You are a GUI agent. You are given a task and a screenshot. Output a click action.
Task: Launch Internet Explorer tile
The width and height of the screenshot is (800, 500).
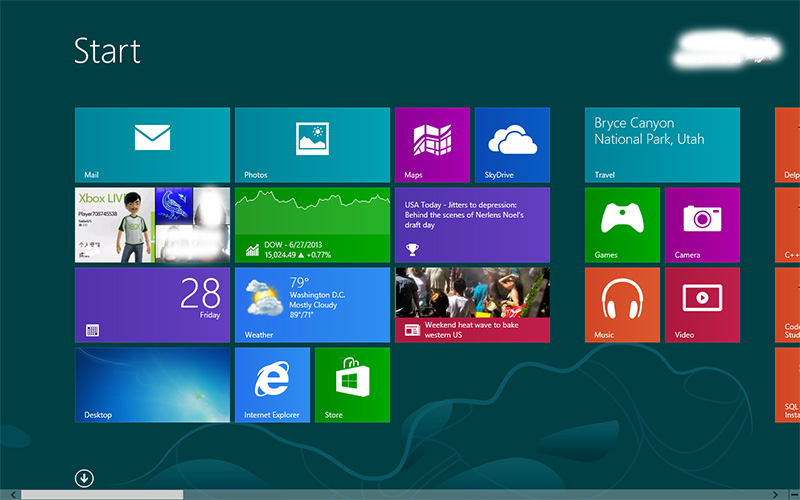[272, 385]
